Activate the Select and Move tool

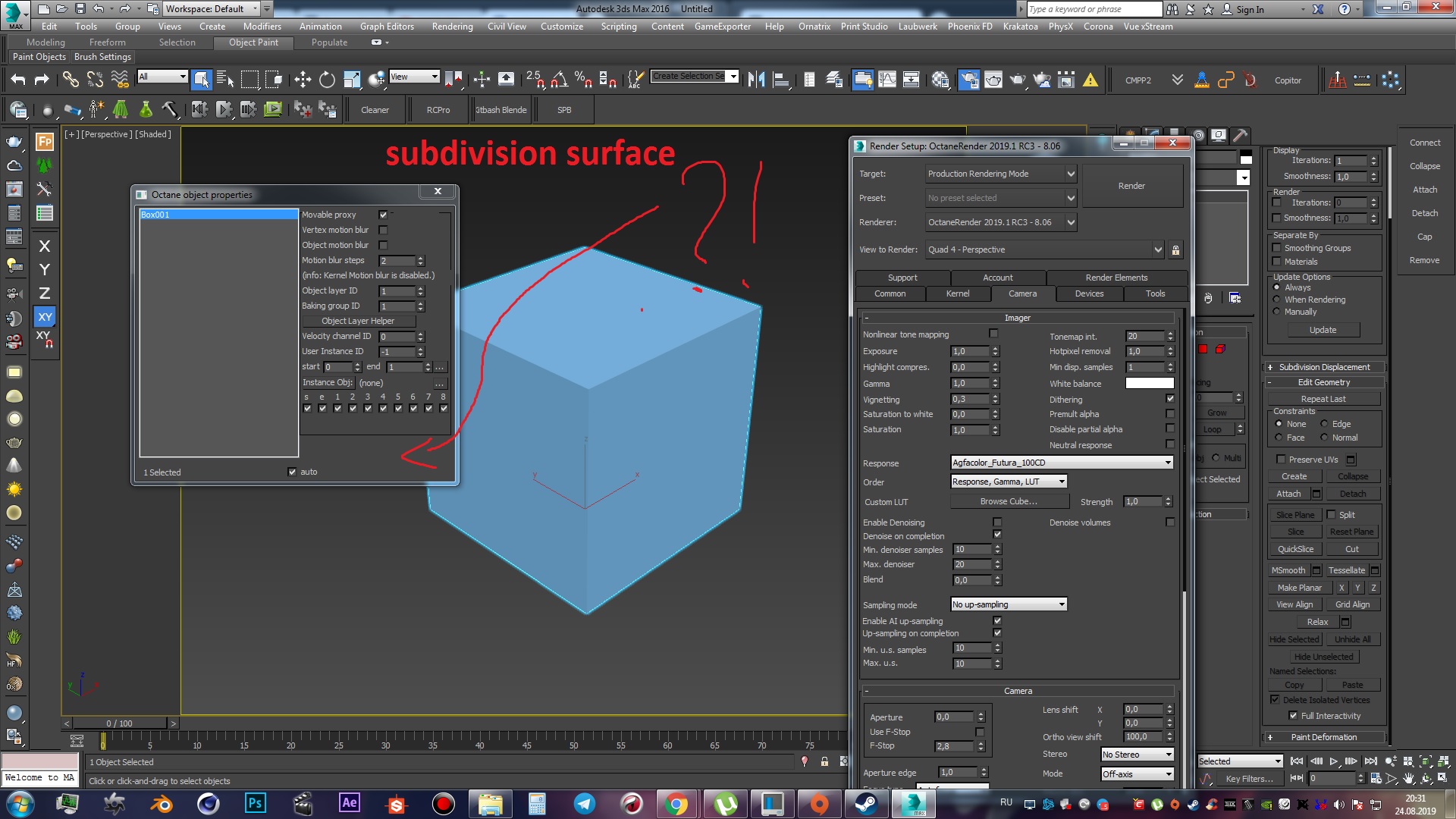(x=303, y=80)
